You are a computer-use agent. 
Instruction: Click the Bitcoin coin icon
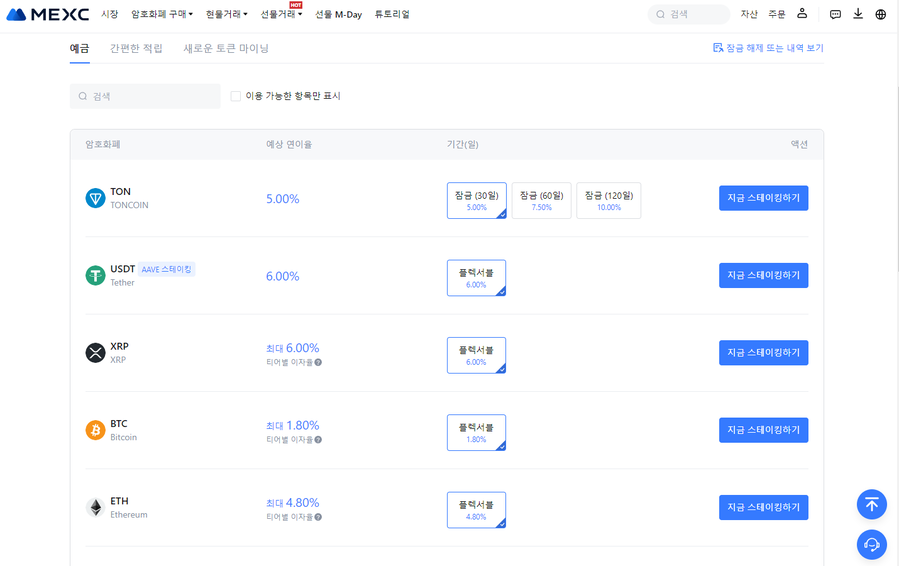tap(95, 430)
